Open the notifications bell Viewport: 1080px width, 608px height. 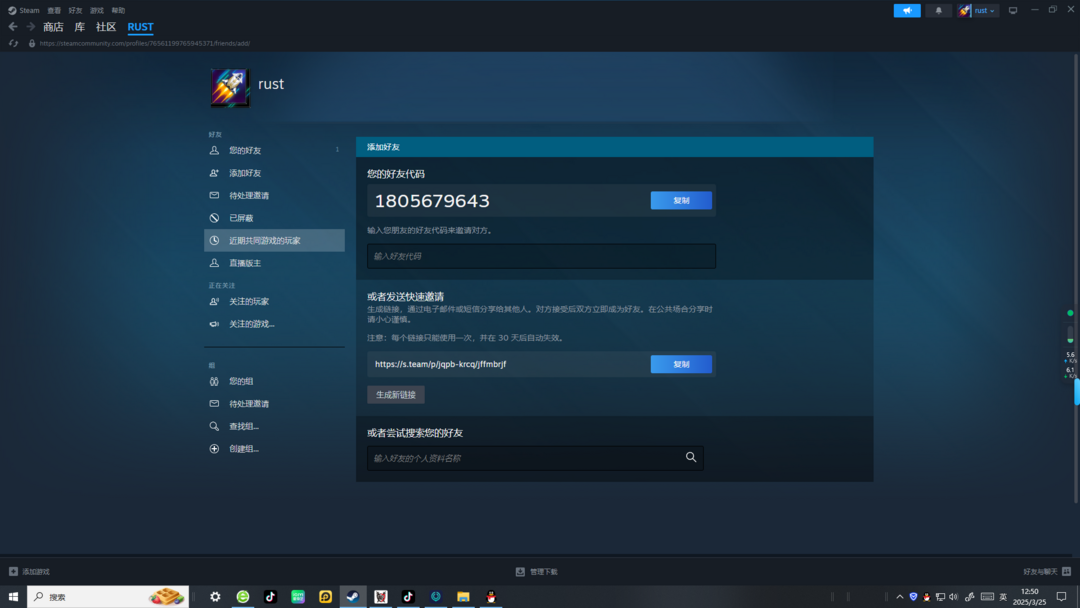[x=938, y=10]
